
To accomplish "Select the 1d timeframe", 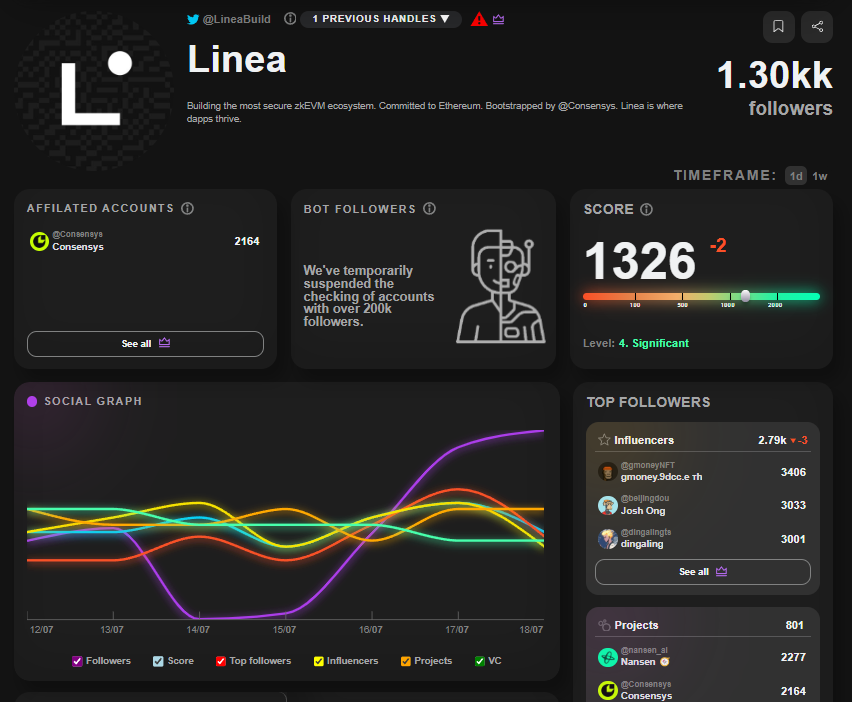I will [795, 176].
